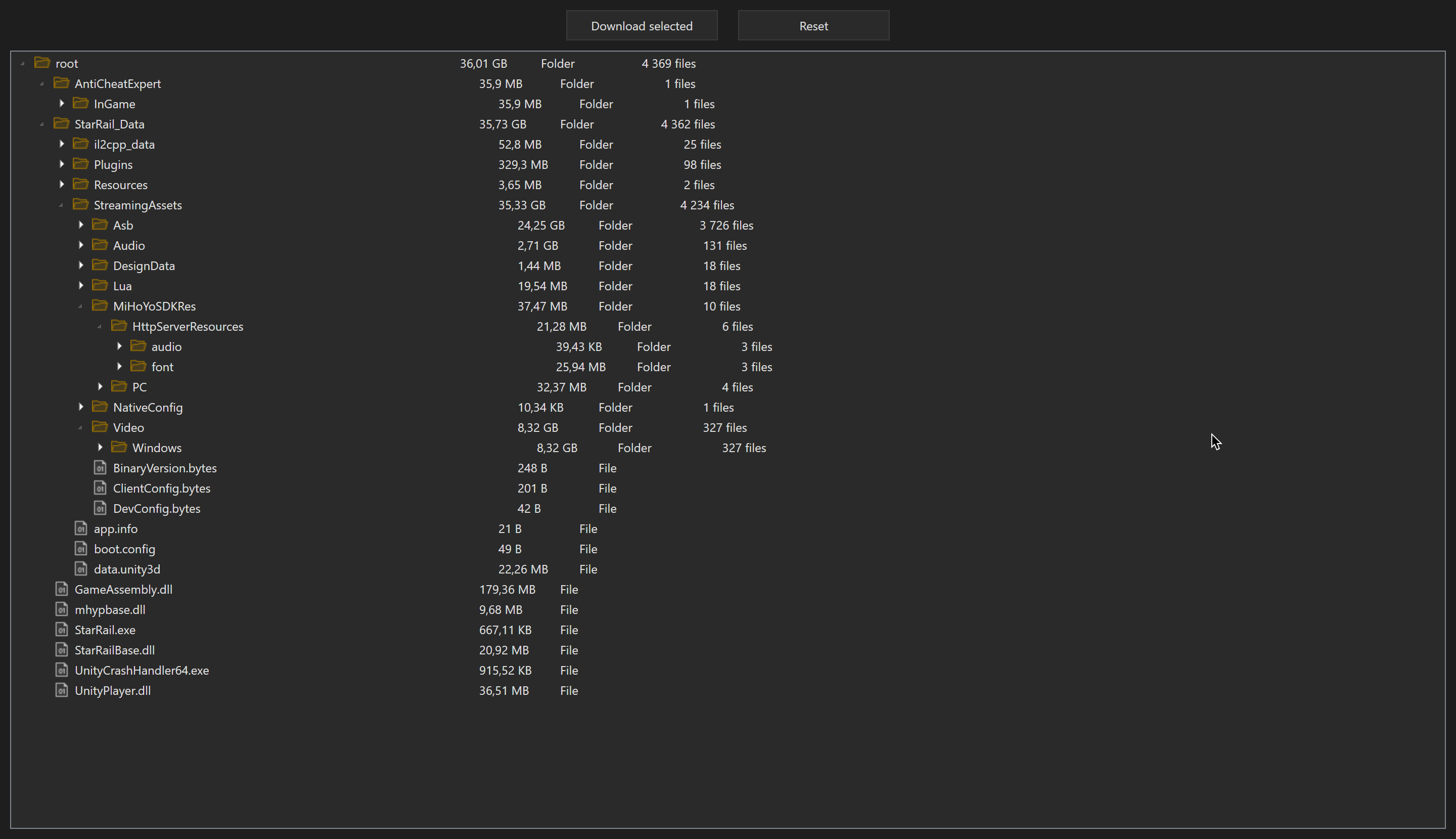Expand the il2cpp_data folder
This screenshot has height=839, width=1456.
pos(62,144)
